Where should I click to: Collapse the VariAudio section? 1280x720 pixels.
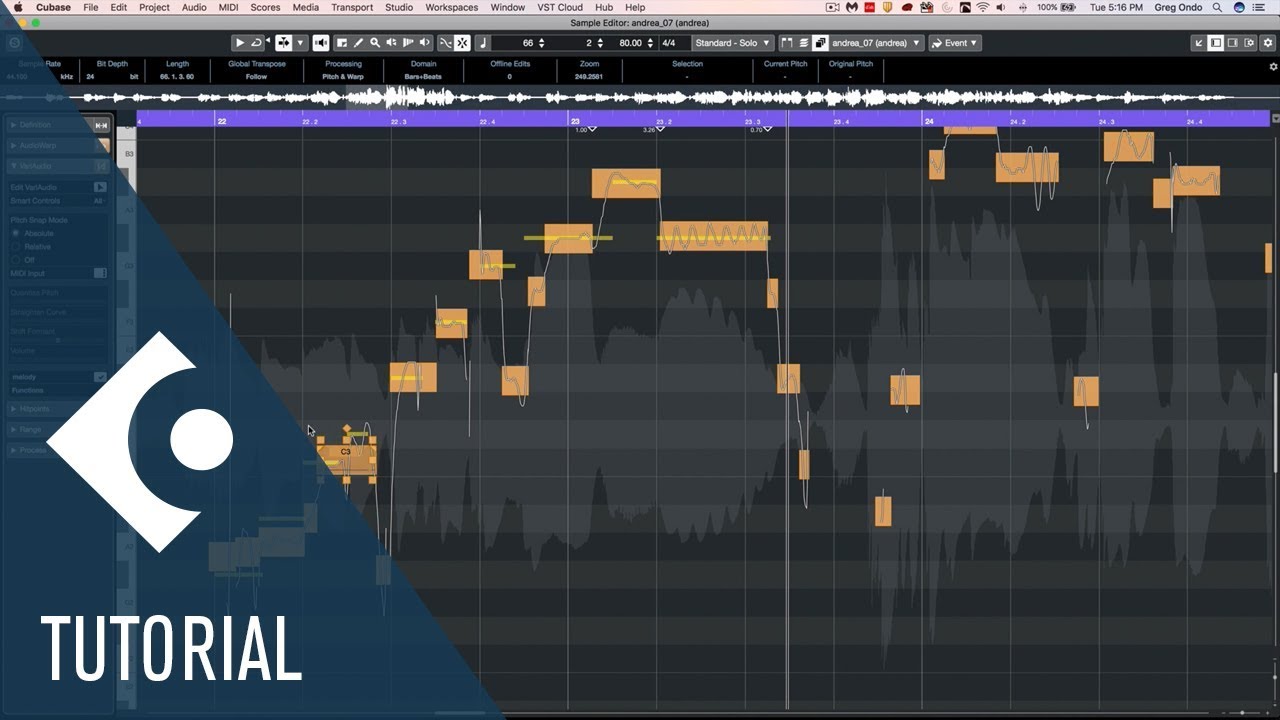pos(13,166)
